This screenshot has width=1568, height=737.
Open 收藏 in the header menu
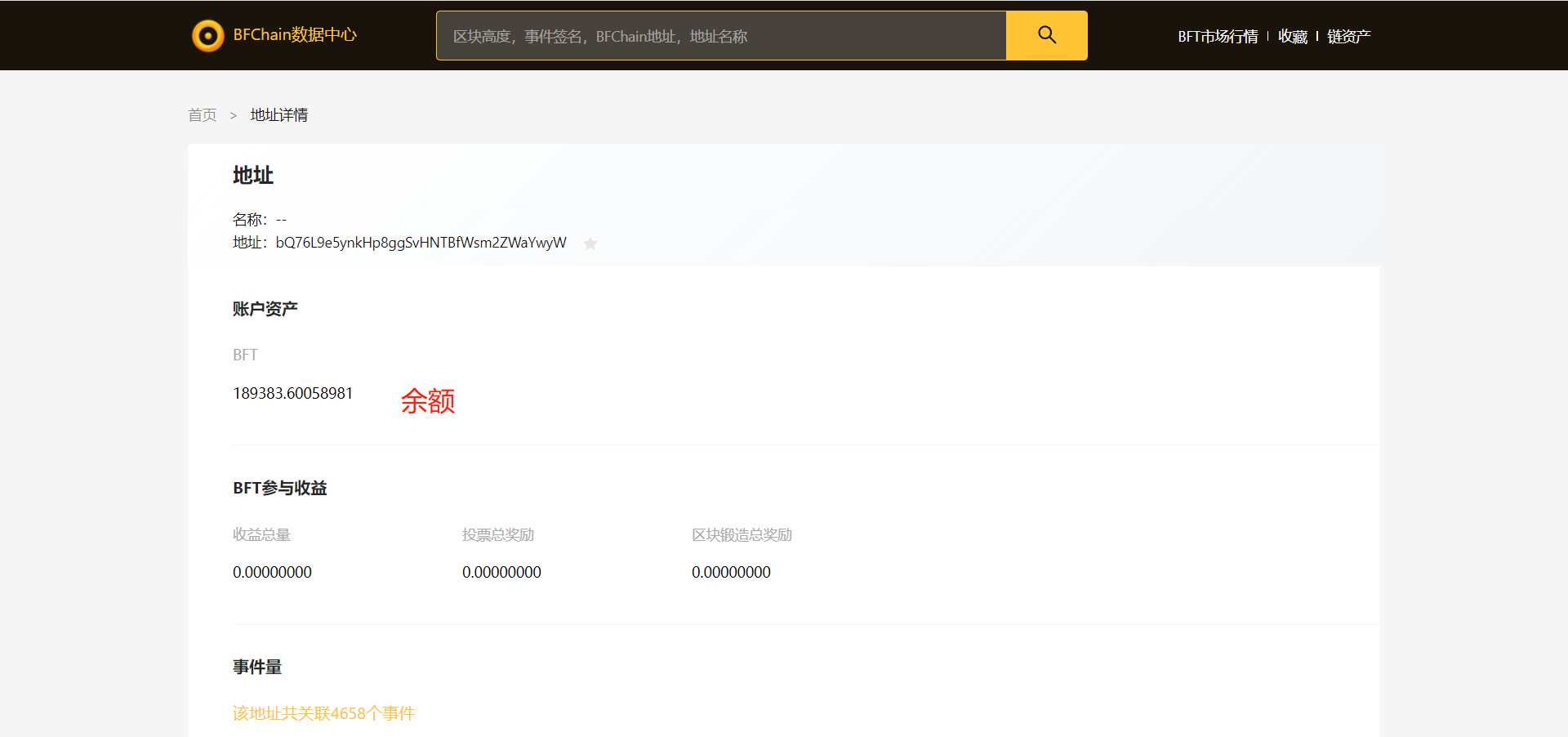1293,36
